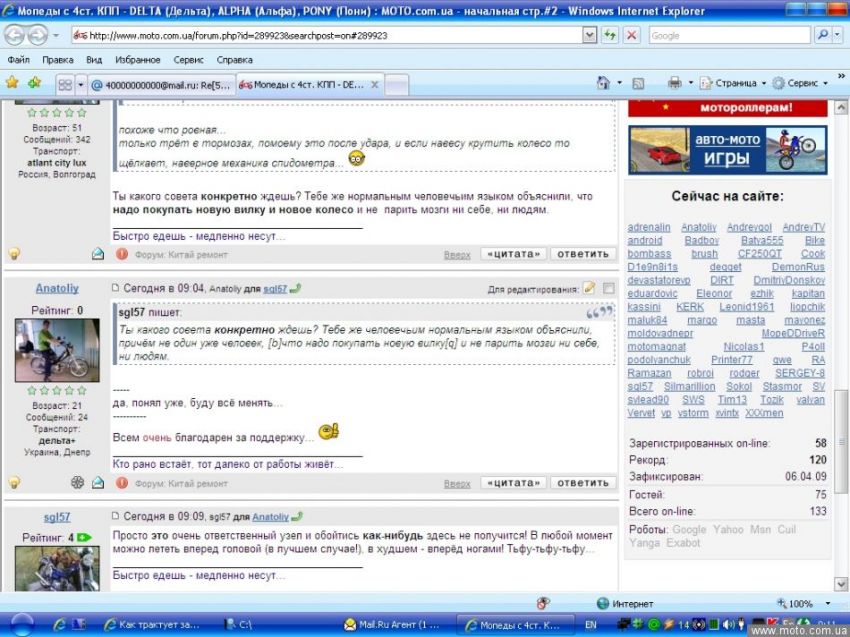
Task: Click the Home icon in toolbar
Action: (x=603, y=84)
